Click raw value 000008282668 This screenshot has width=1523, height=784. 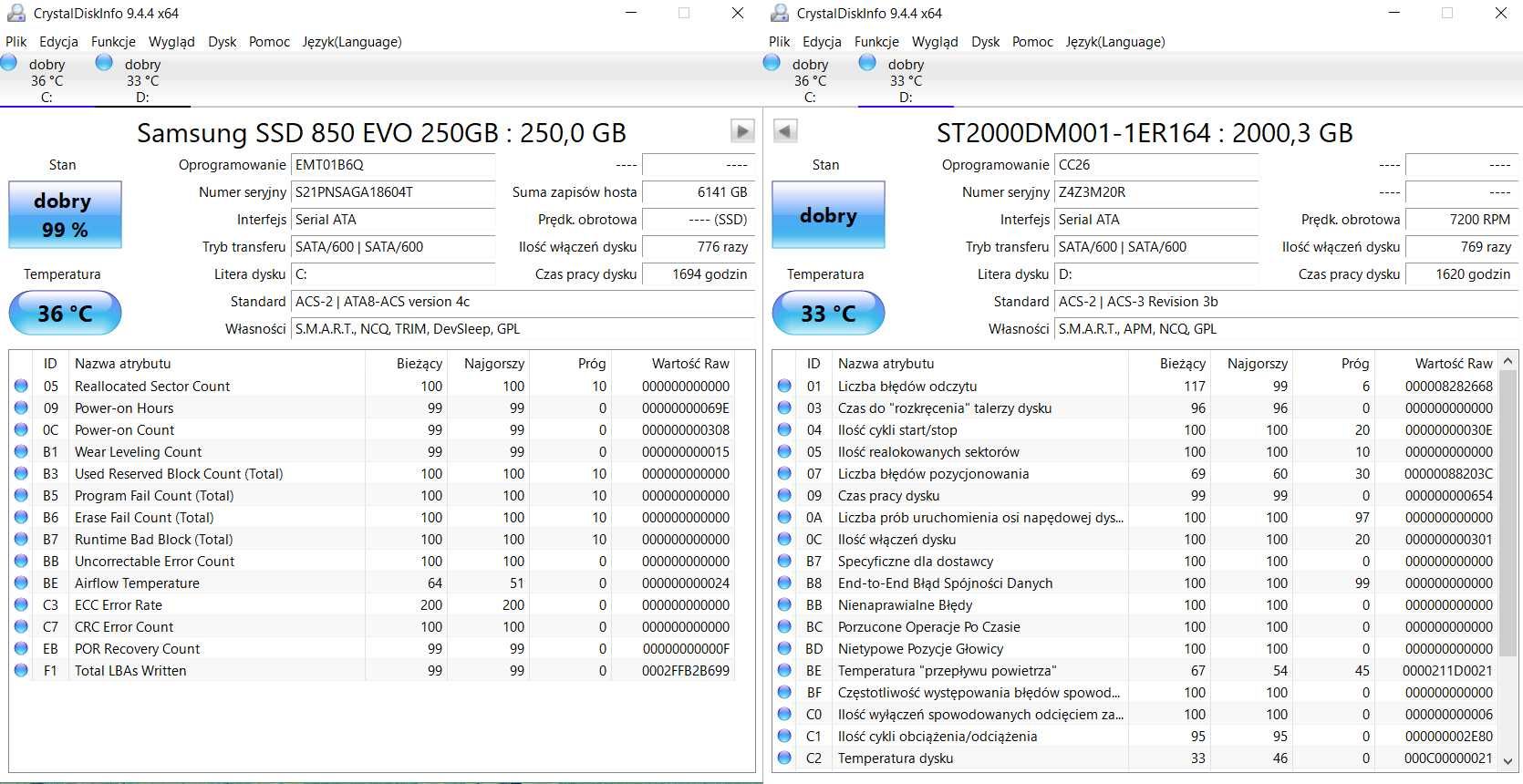point(1449,386)
